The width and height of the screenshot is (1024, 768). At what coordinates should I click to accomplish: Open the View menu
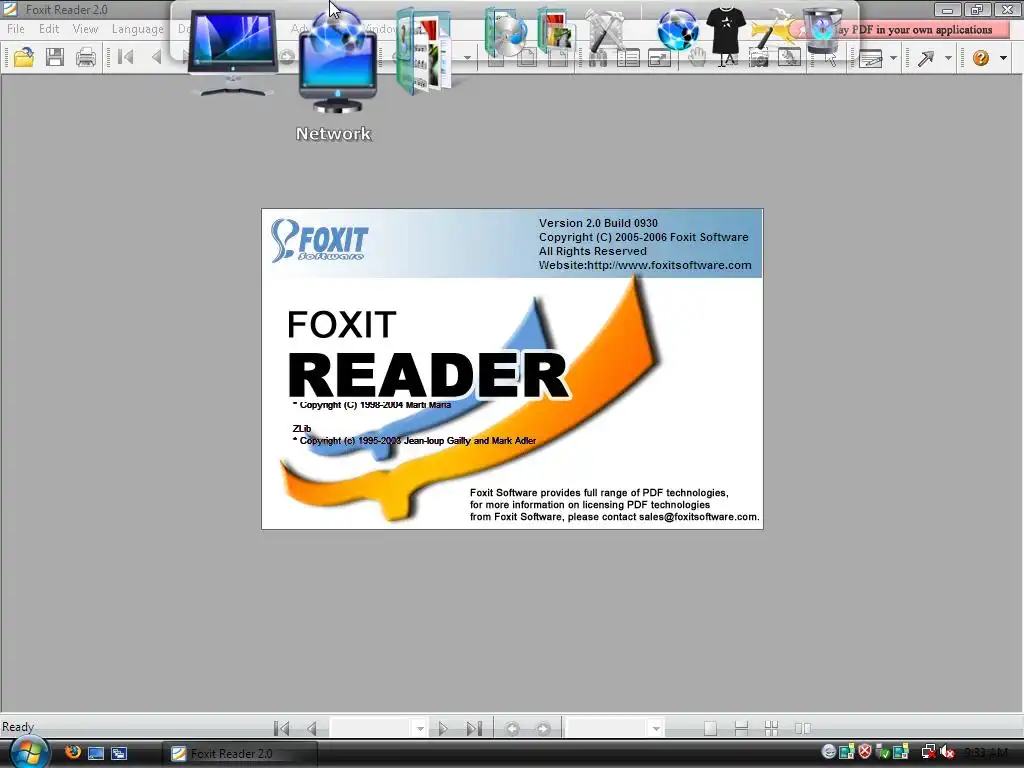(x=85, y=29)
